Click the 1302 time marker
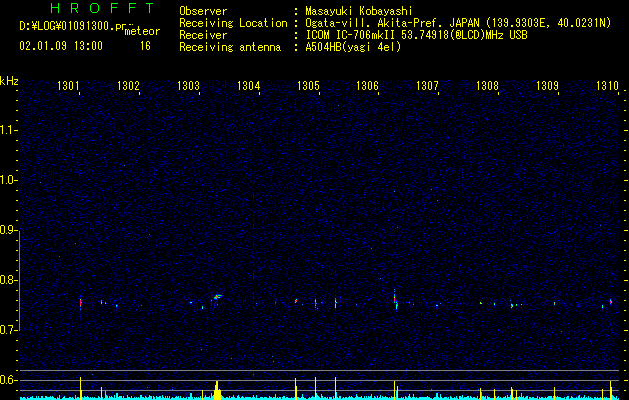This screenshot has width=629, height=400. click(128, 85)
